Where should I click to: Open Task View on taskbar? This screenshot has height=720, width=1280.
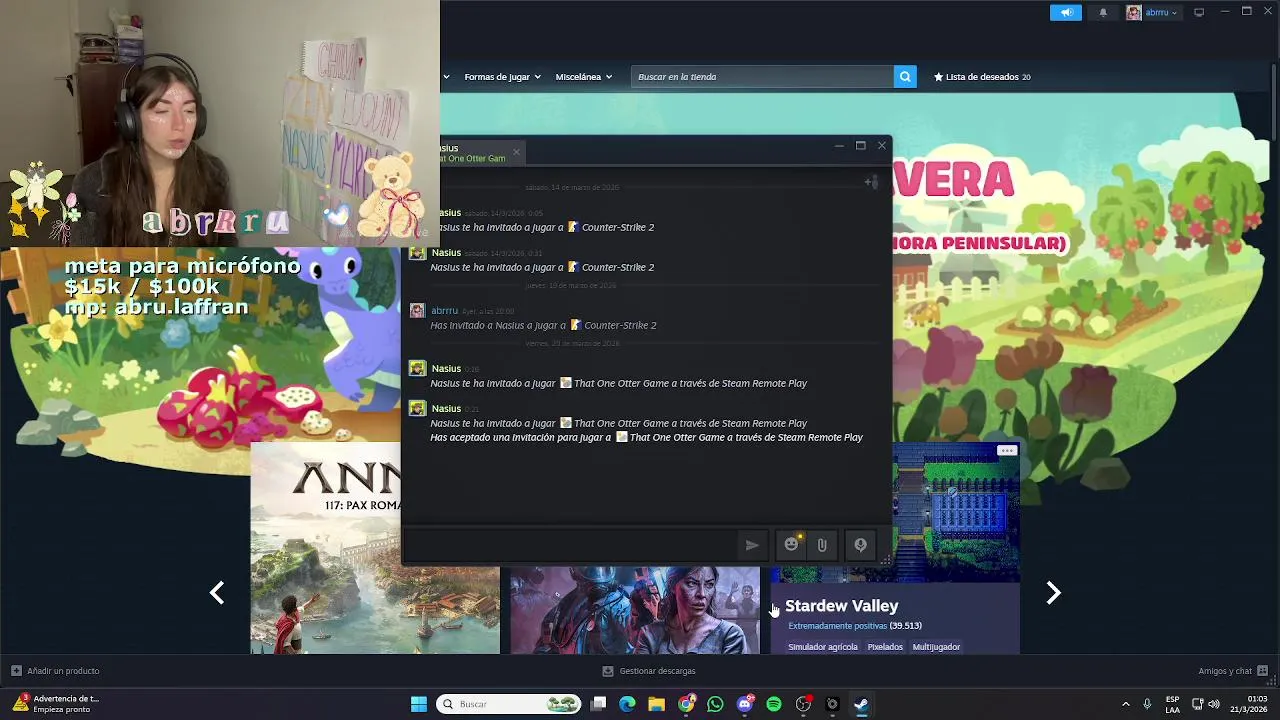(x=598, y=704)
